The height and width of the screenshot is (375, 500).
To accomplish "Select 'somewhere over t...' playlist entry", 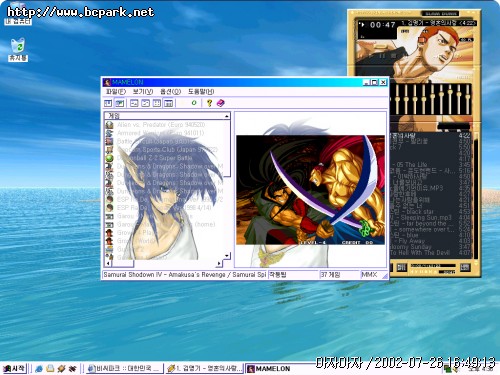I will pos(430,229).
